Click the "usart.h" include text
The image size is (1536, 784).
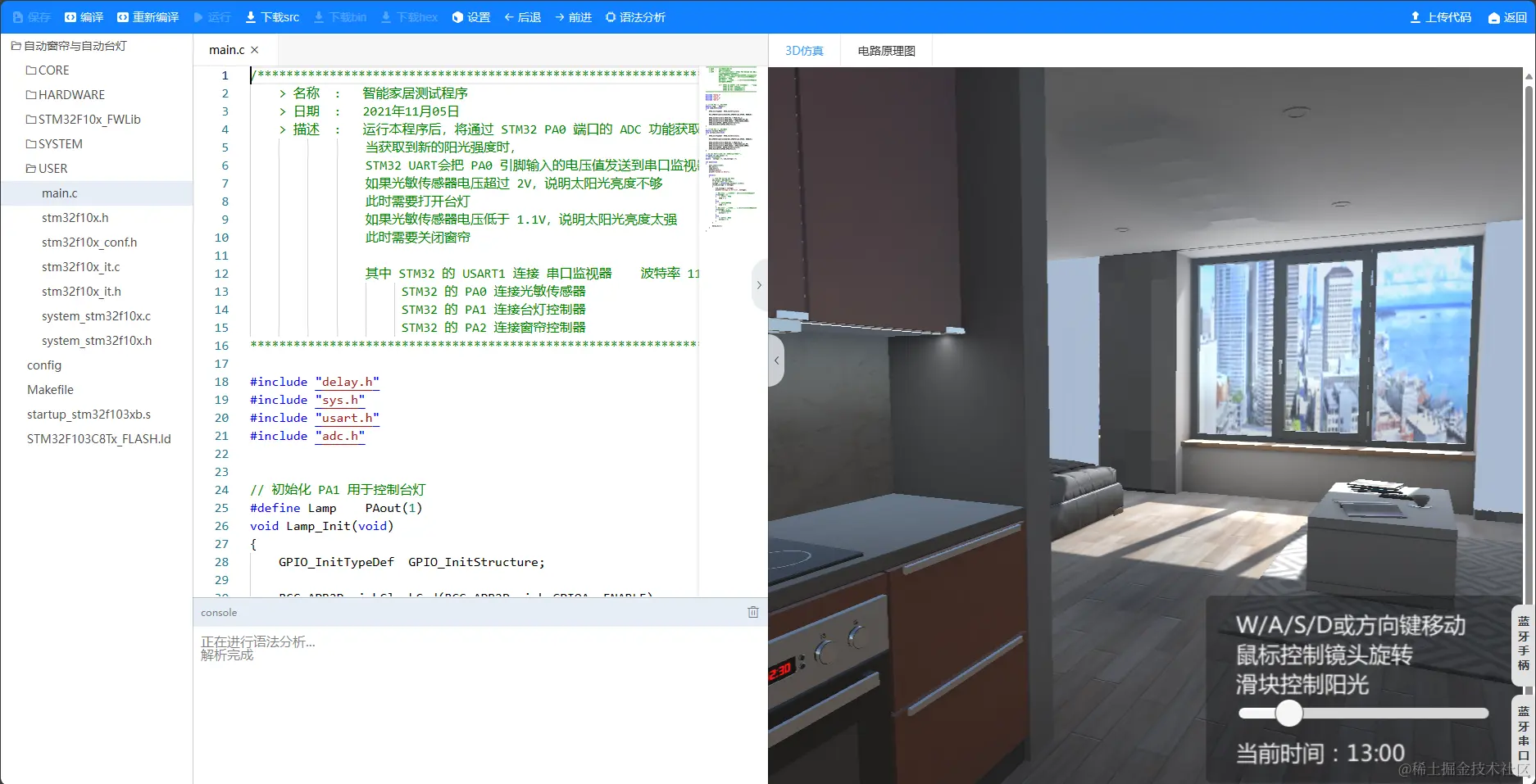pyautogui.click(x=348, y=418)
